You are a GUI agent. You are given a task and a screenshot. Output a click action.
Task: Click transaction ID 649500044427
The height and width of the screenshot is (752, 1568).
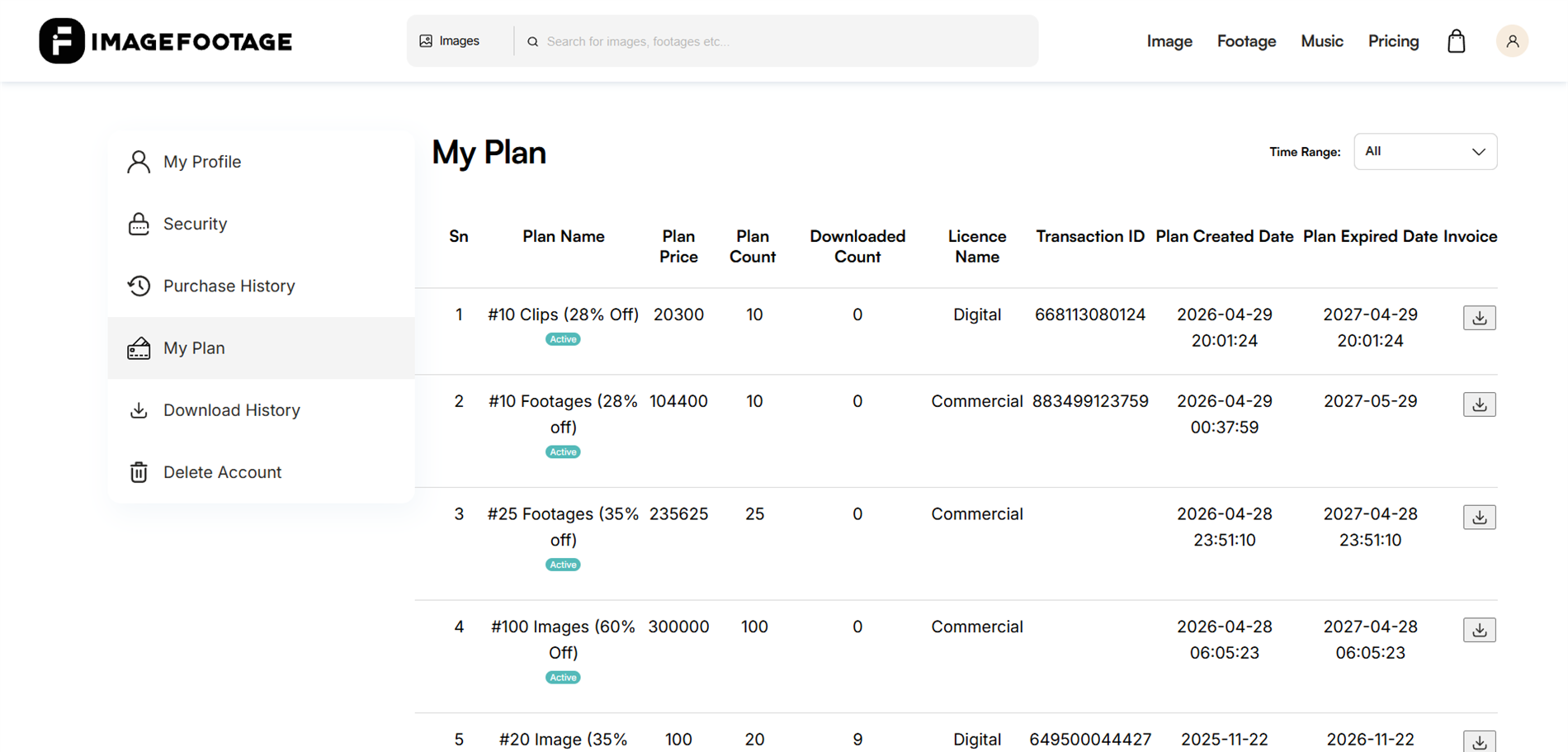1090,740
